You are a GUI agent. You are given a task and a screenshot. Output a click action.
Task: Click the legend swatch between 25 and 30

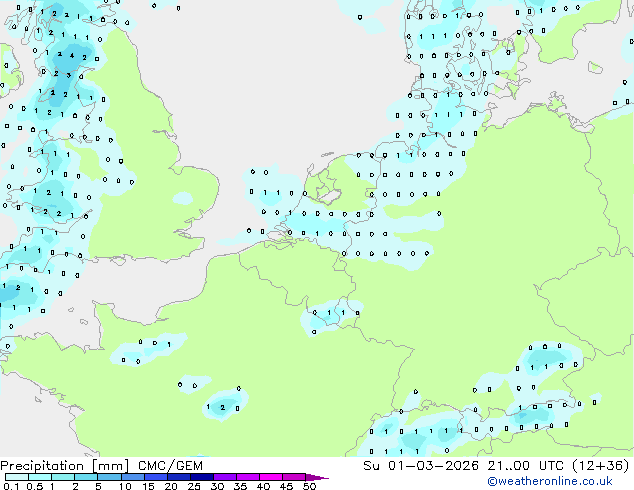point(201,477)
